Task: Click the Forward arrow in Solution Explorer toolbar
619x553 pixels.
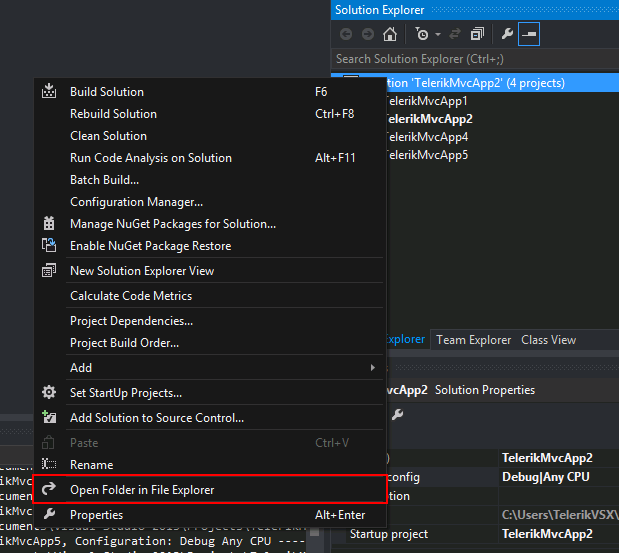Action: coord(368,34)
